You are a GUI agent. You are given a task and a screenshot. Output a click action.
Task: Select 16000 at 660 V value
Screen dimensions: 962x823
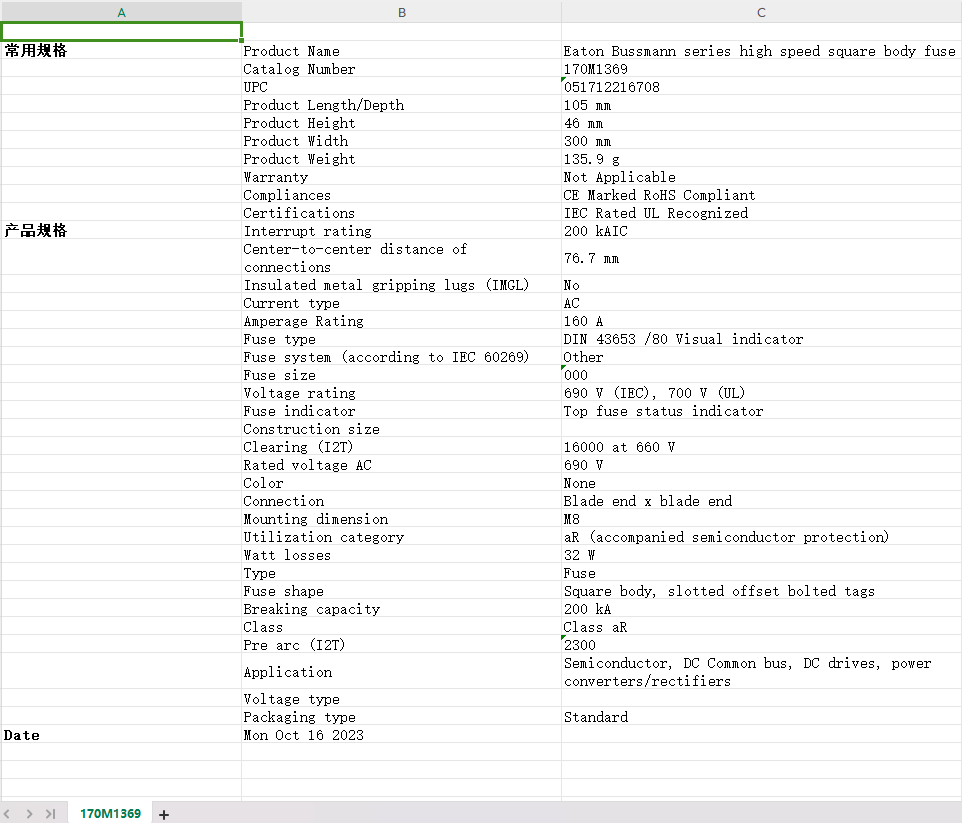click(x=761, y=447)
